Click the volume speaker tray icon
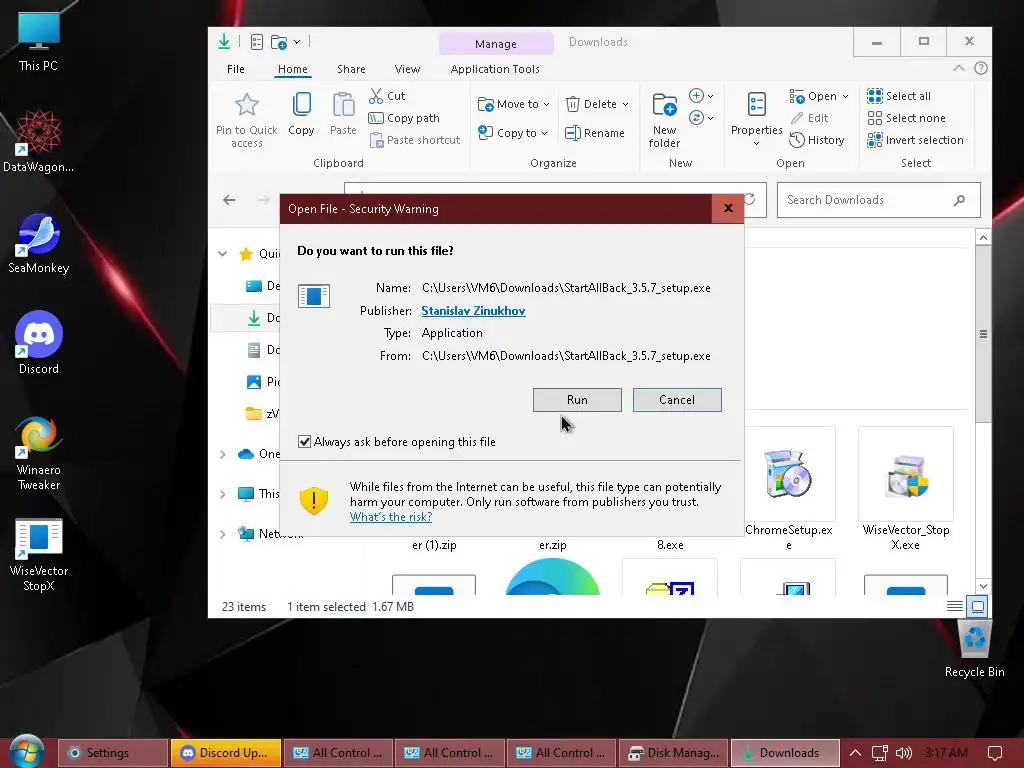The height and width of the screenshot is (768, 1024). tap(904, 753)
